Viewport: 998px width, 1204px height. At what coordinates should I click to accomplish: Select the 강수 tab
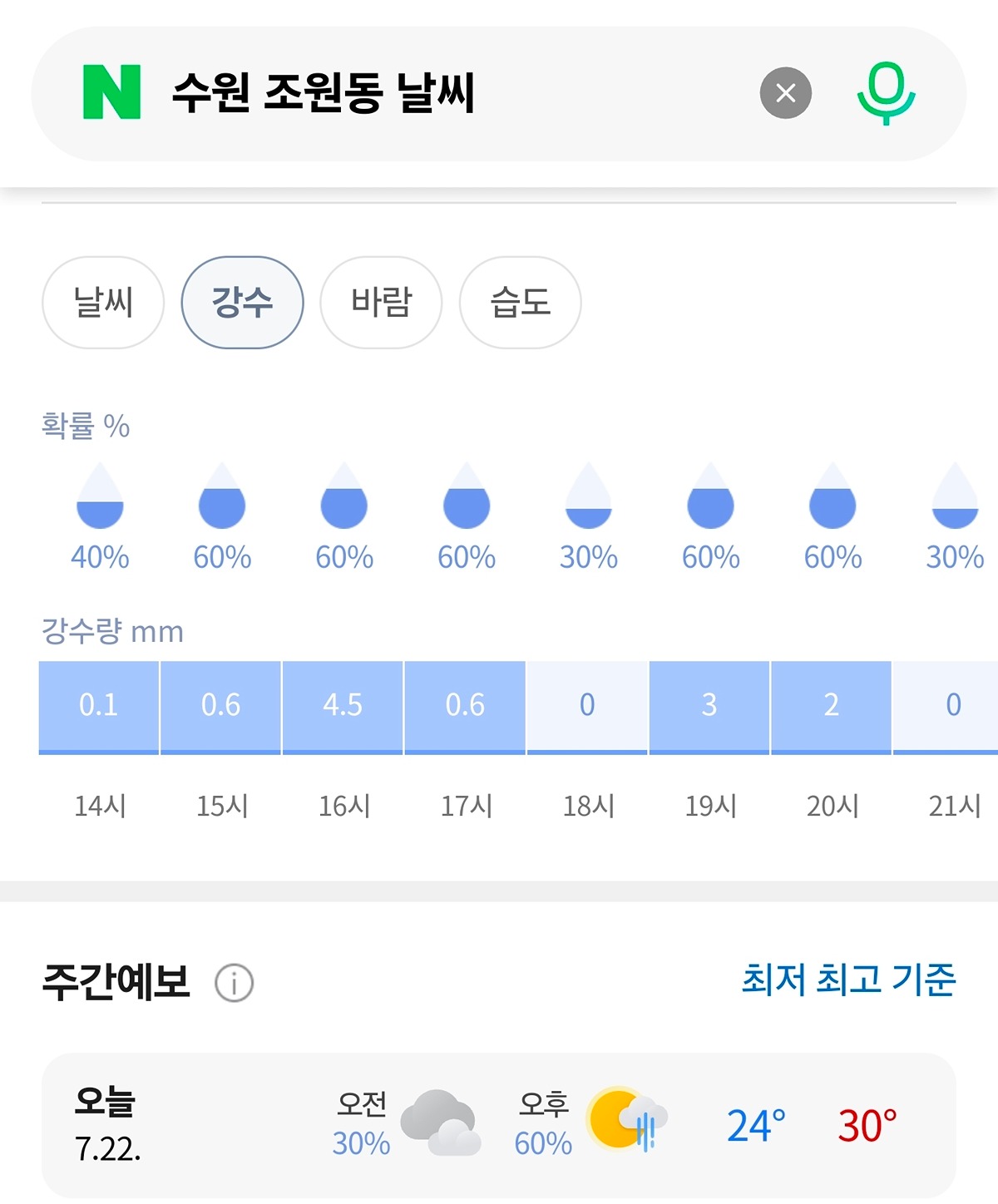click(x=242, y=302)
